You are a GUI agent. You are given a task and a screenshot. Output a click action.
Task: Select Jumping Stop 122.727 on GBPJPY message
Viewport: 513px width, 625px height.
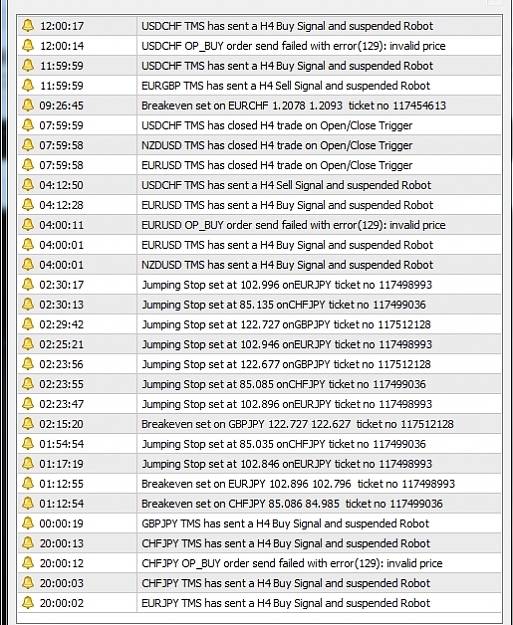click(286, 324)
